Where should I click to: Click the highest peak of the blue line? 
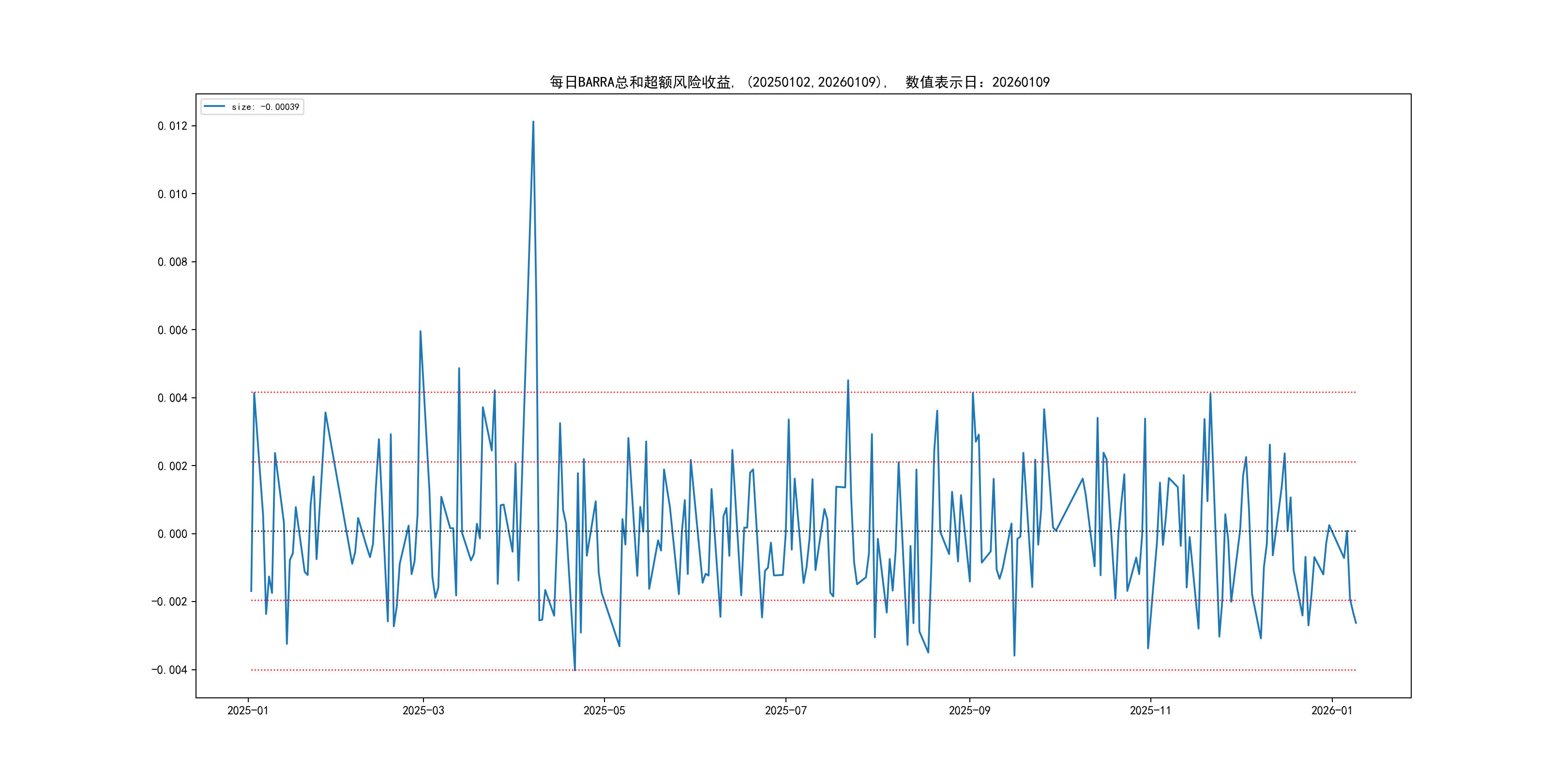tap(533, 122)
